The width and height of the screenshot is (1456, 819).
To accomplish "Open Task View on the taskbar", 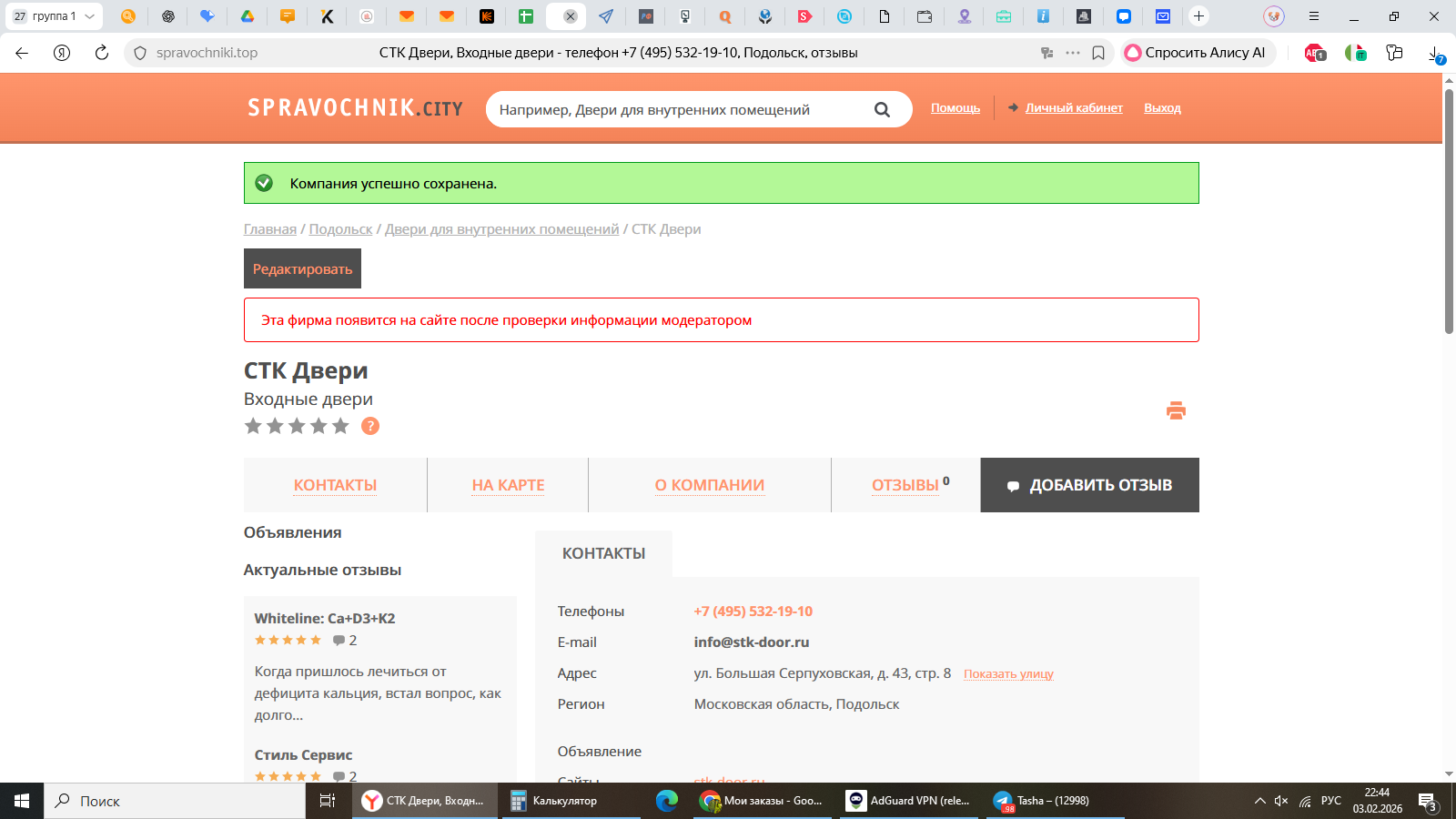I will tap(328, 801).
